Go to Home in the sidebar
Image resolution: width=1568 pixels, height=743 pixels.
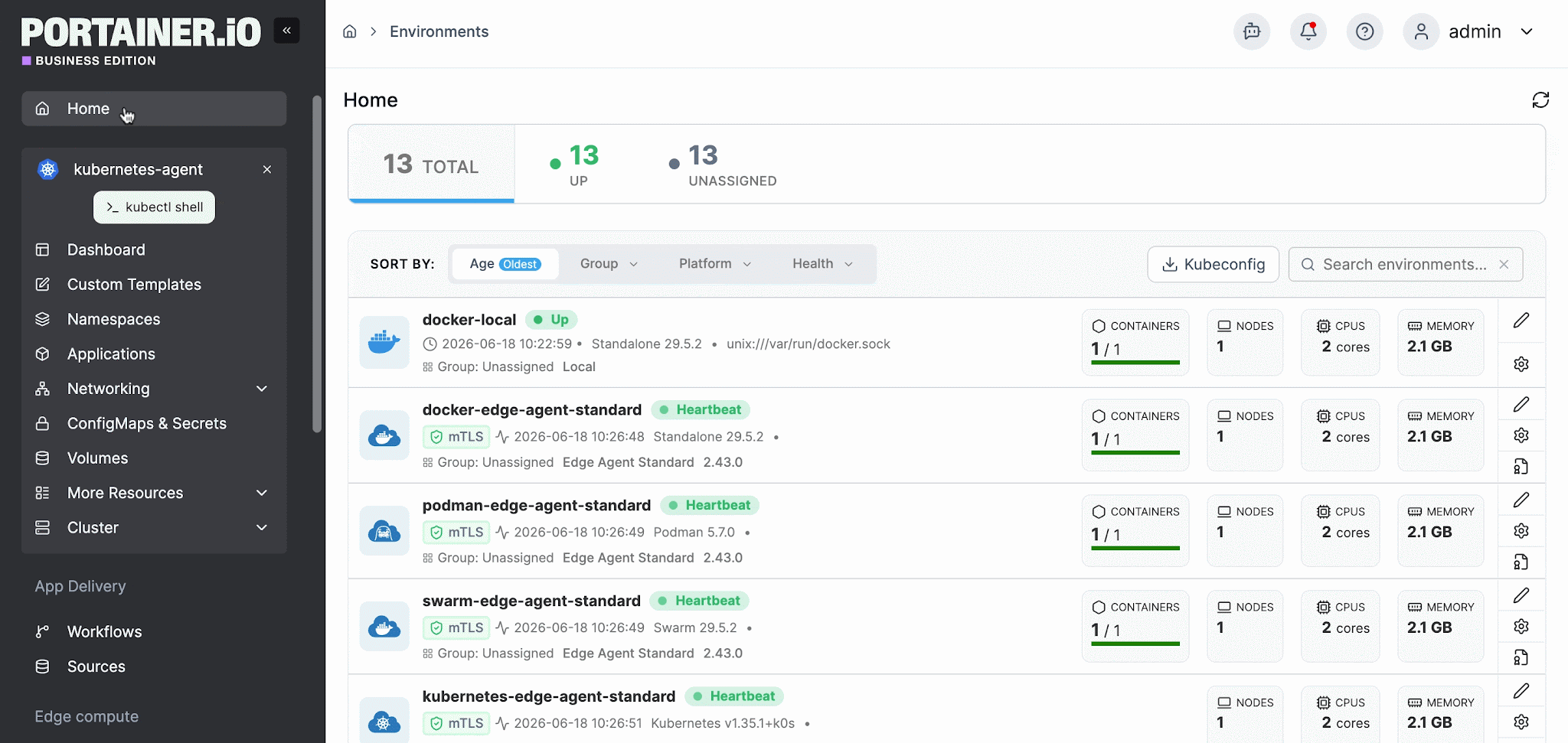154,109
